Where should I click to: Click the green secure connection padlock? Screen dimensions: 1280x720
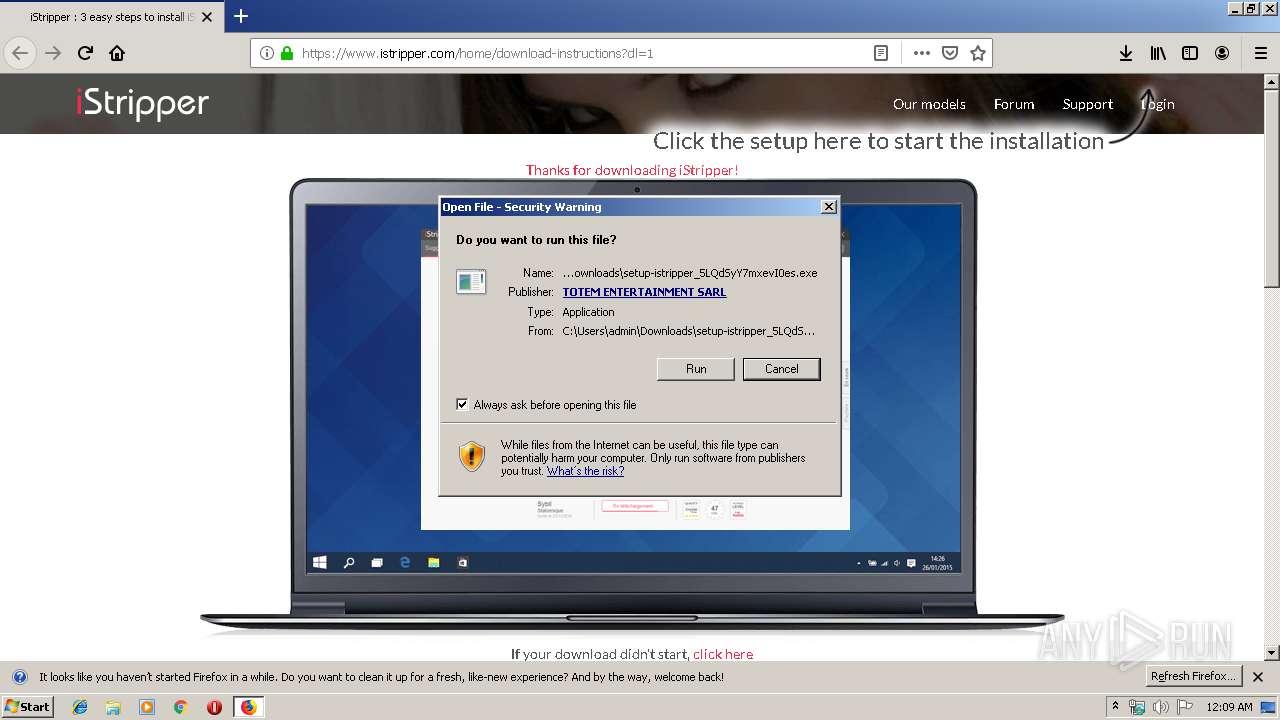287,53
